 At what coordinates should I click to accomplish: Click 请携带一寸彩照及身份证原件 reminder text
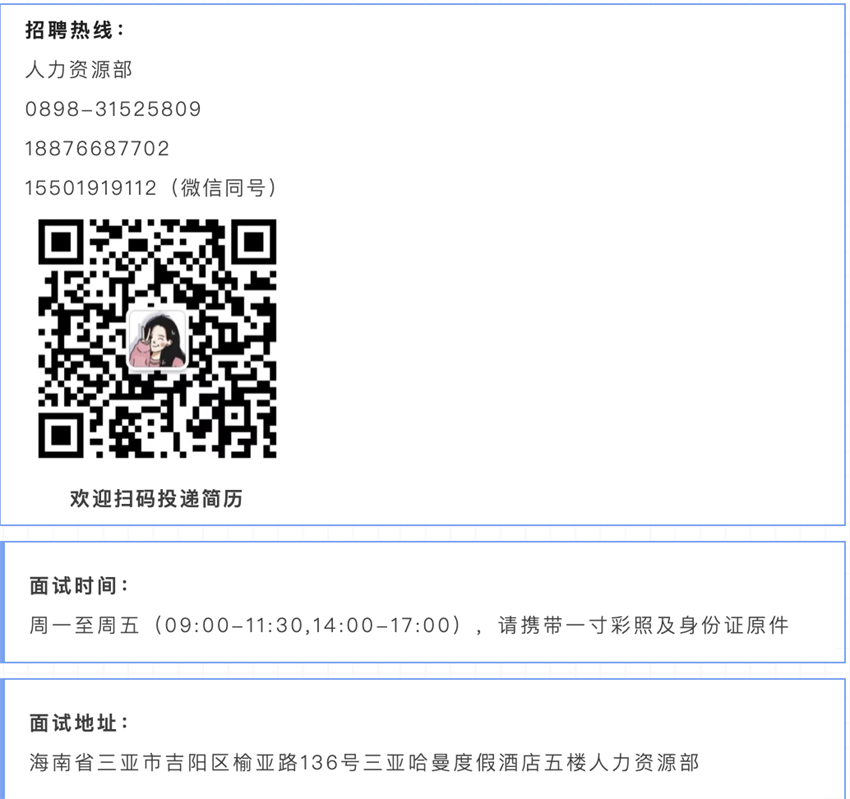pos(643,626)
